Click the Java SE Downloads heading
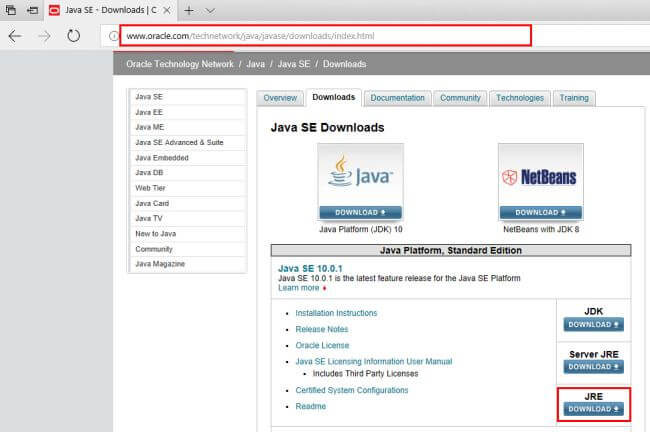 click(327, 127)
